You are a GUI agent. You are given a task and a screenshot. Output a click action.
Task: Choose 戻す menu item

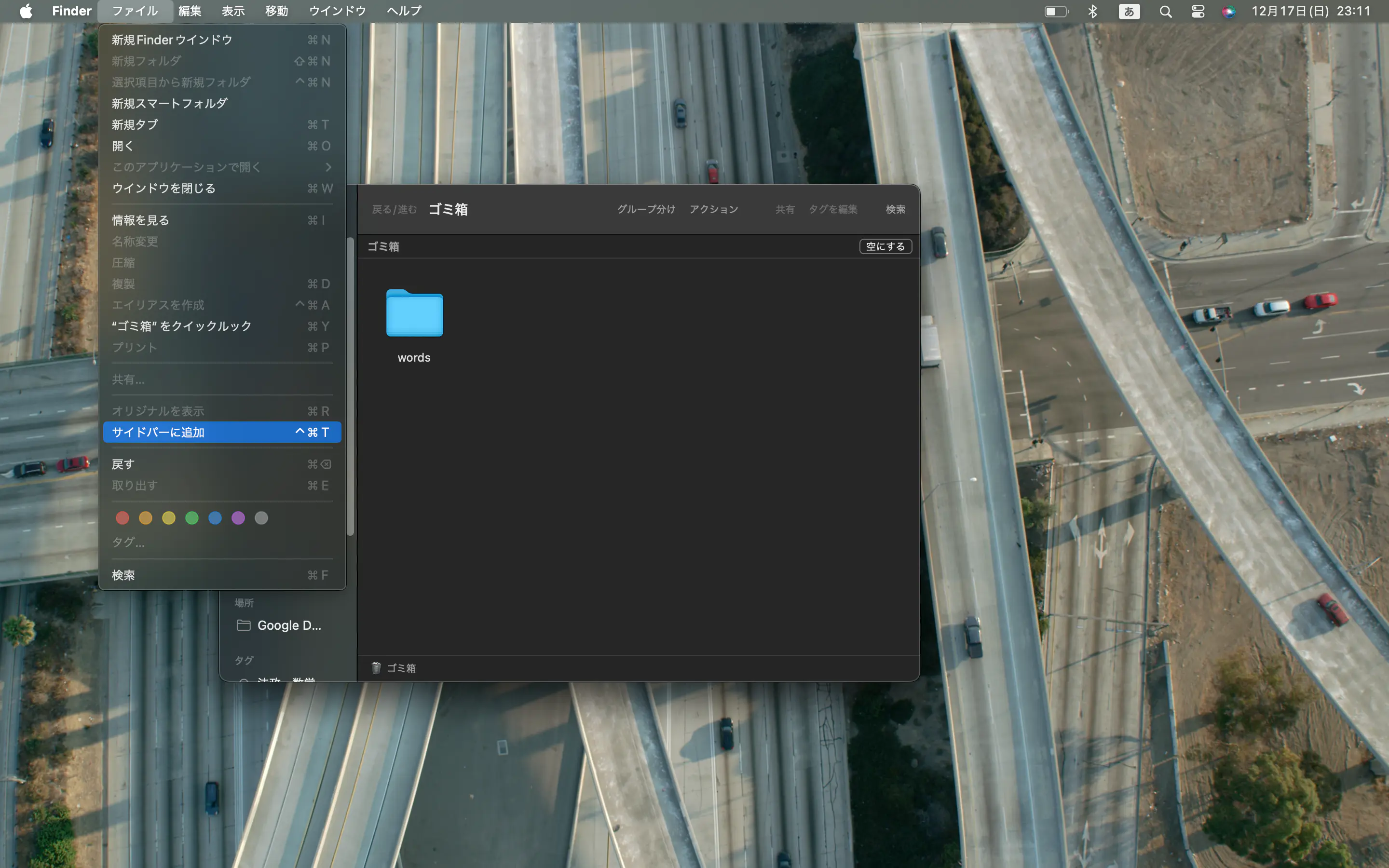coord(222,464)
